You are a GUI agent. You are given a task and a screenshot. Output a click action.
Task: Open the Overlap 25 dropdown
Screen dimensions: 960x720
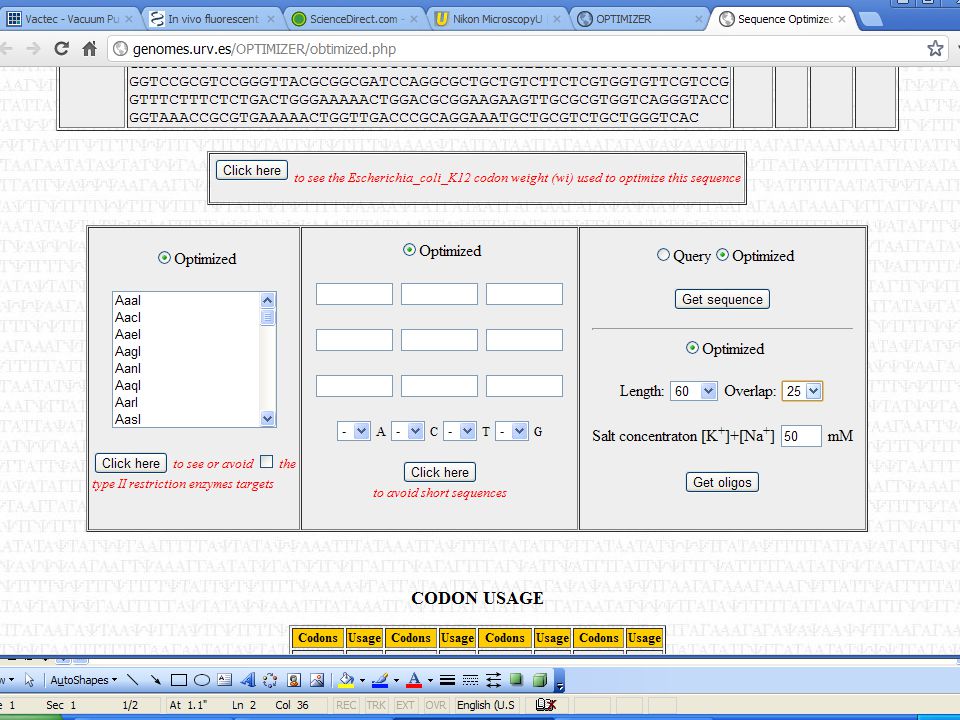pos(803,391)
